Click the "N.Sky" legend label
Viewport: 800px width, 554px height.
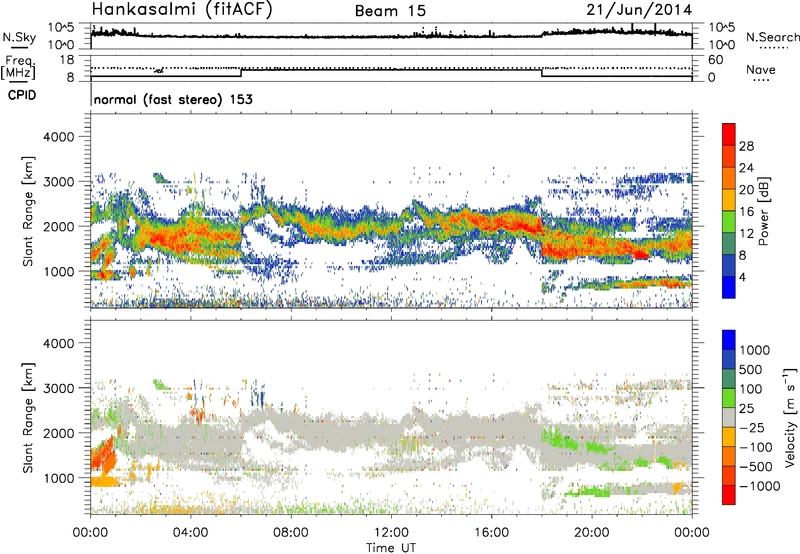tap(19, 37)
